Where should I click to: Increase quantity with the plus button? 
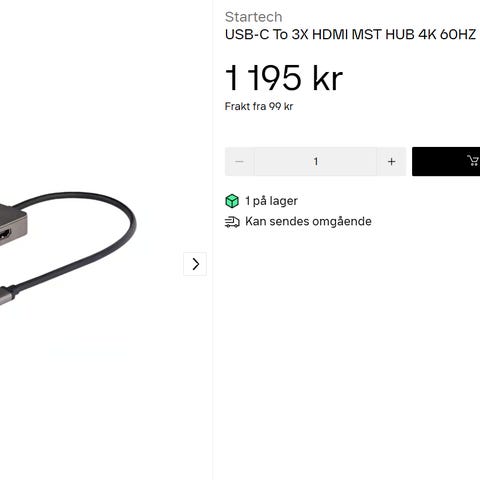tap(392, 161)
